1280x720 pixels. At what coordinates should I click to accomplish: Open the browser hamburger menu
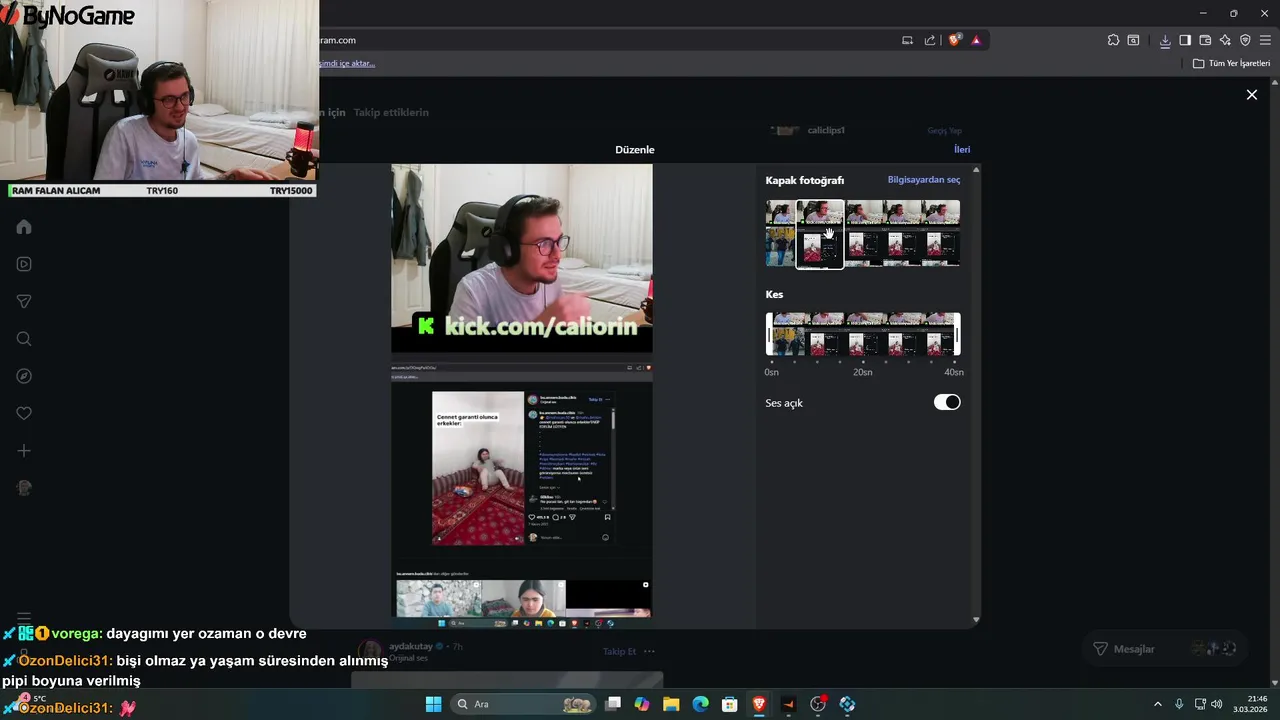pos(1265,40)
